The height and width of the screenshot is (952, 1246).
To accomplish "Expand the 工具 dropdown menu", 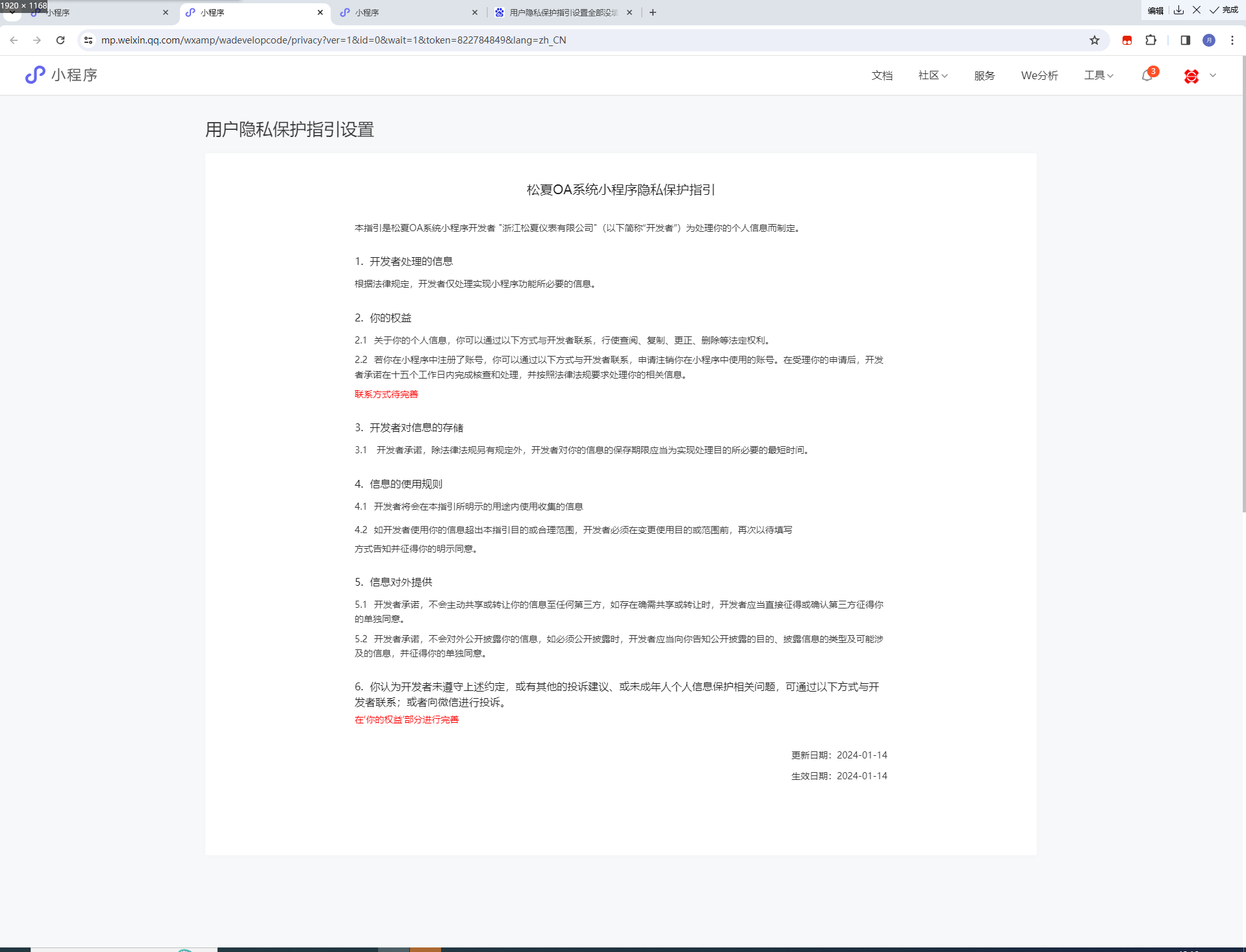I will pyautogui.click(x=1099, y=75).
